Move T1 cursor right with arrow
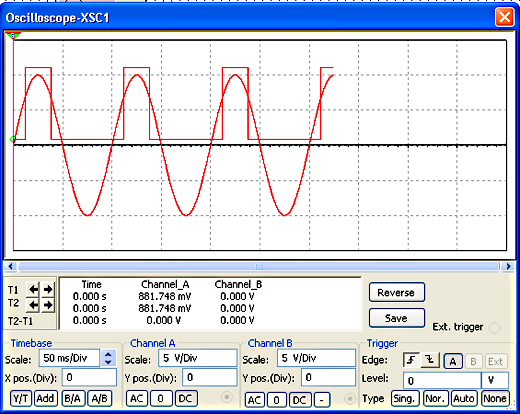 tap(48, 289)
